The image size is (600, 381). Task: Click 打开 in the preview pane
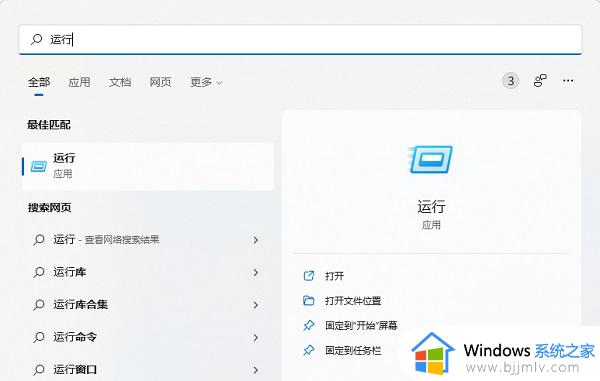tap(334, 276)
